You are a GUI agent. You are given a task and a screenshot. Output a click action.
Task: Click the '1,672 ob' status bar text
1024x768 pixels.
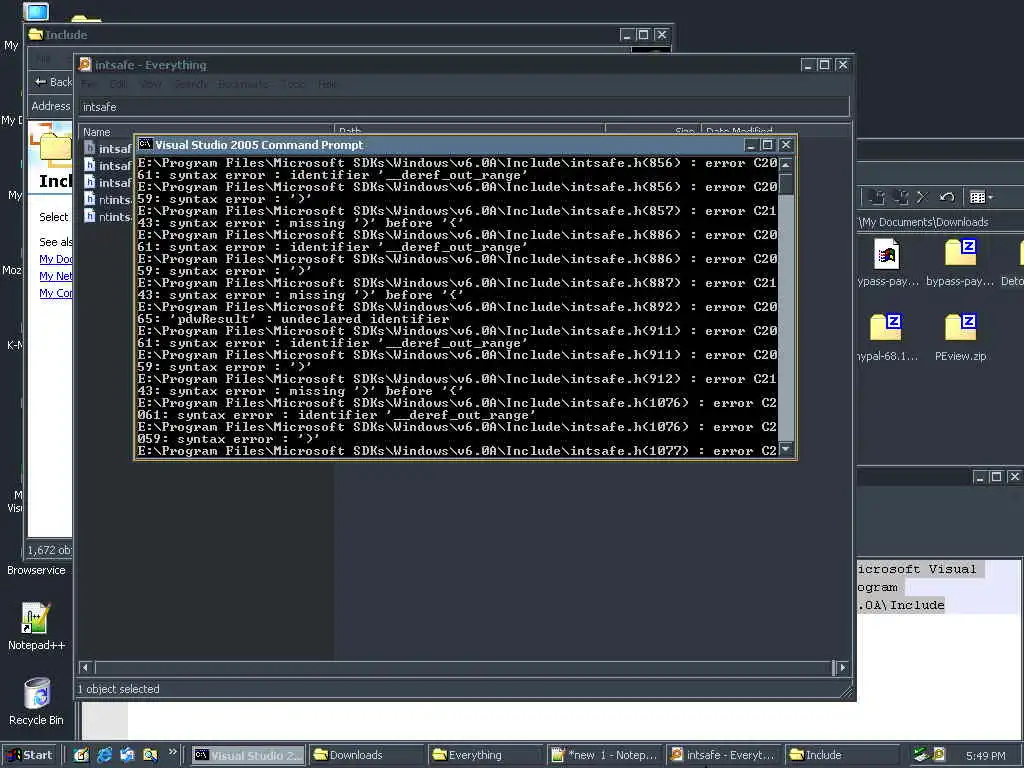49,550
